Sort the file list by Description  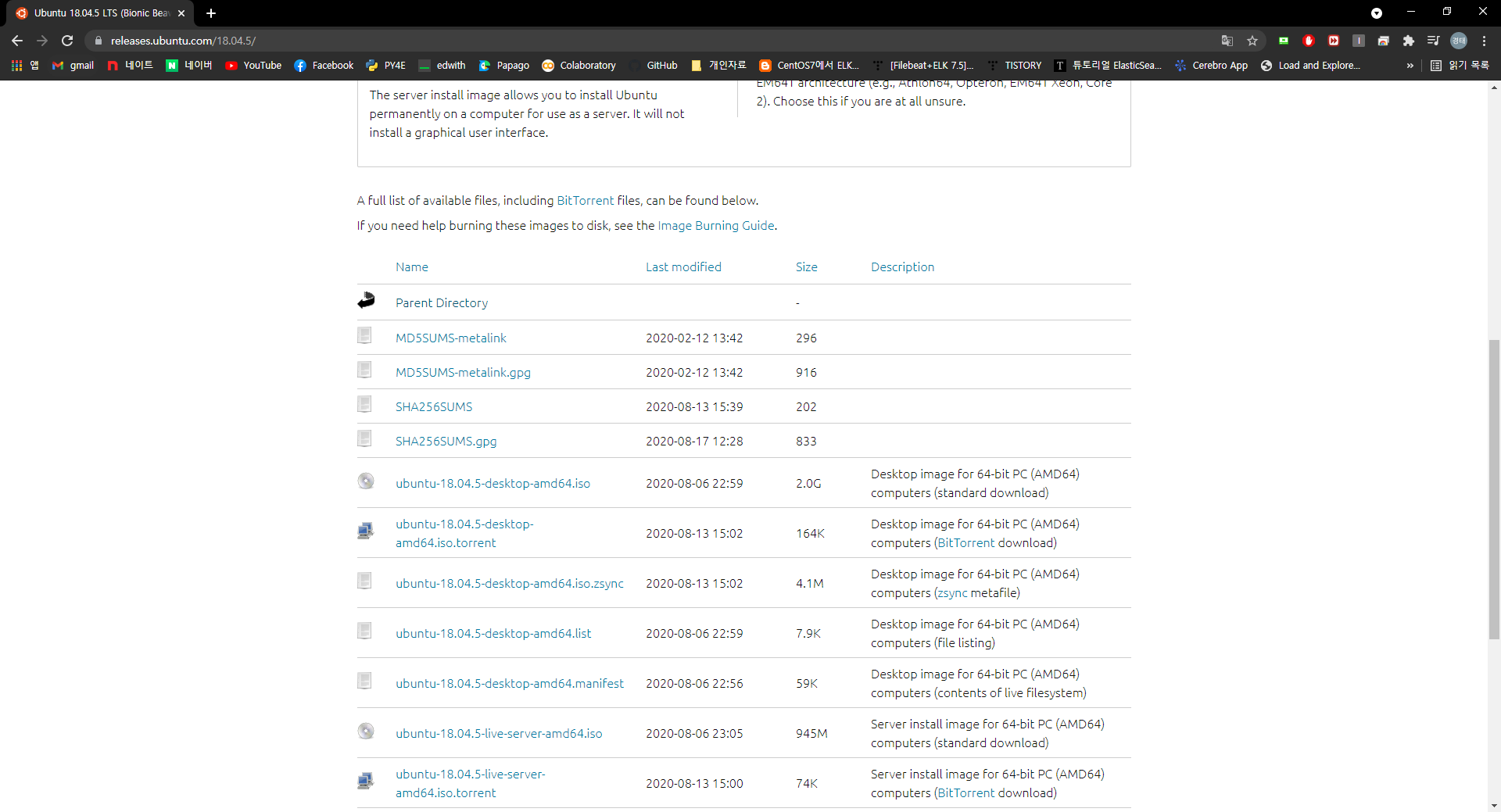(x=903, y=267)
